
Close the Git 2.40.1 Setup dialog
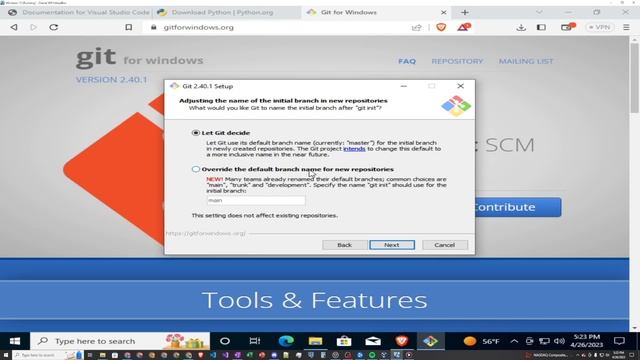[x=460, y=86]
